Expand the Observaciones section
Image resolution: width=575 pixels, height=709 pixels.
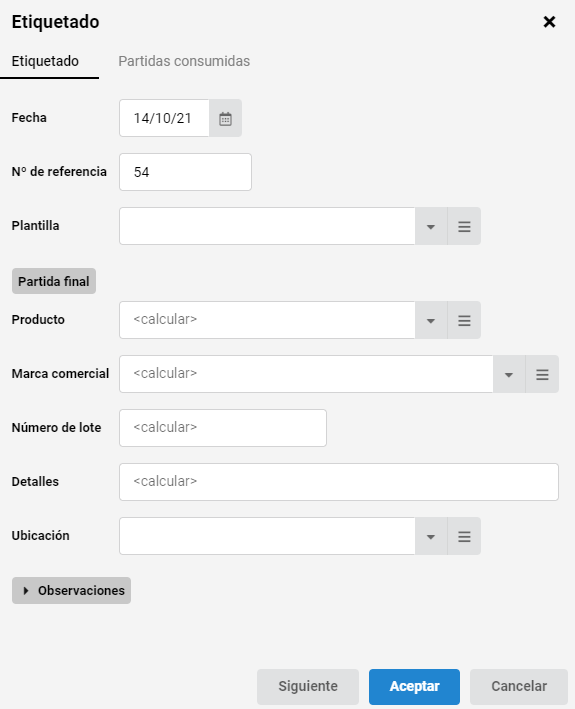click(x=71, y=591)
